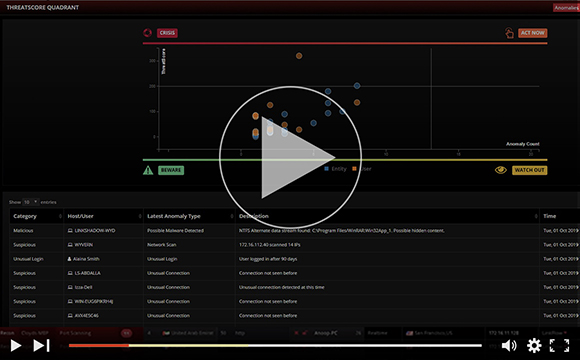Seek along the video progress bar
This screenshot has width=580, height=360.
tap(275, 346)
